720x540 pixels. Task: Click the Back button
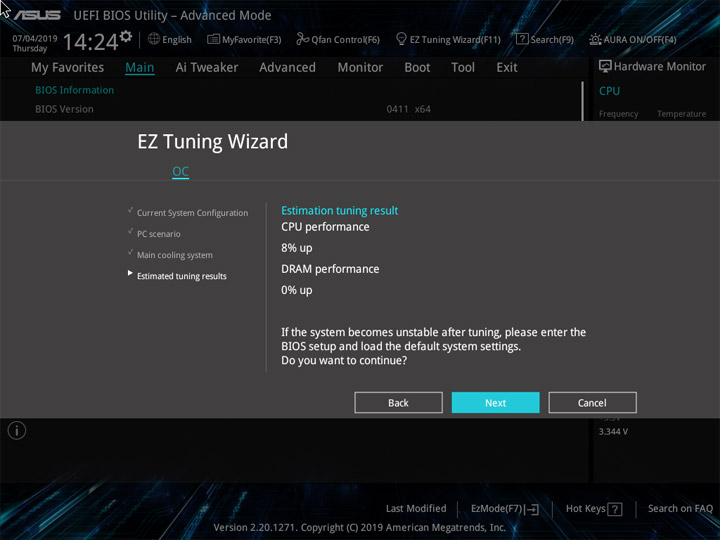point(398,403)
